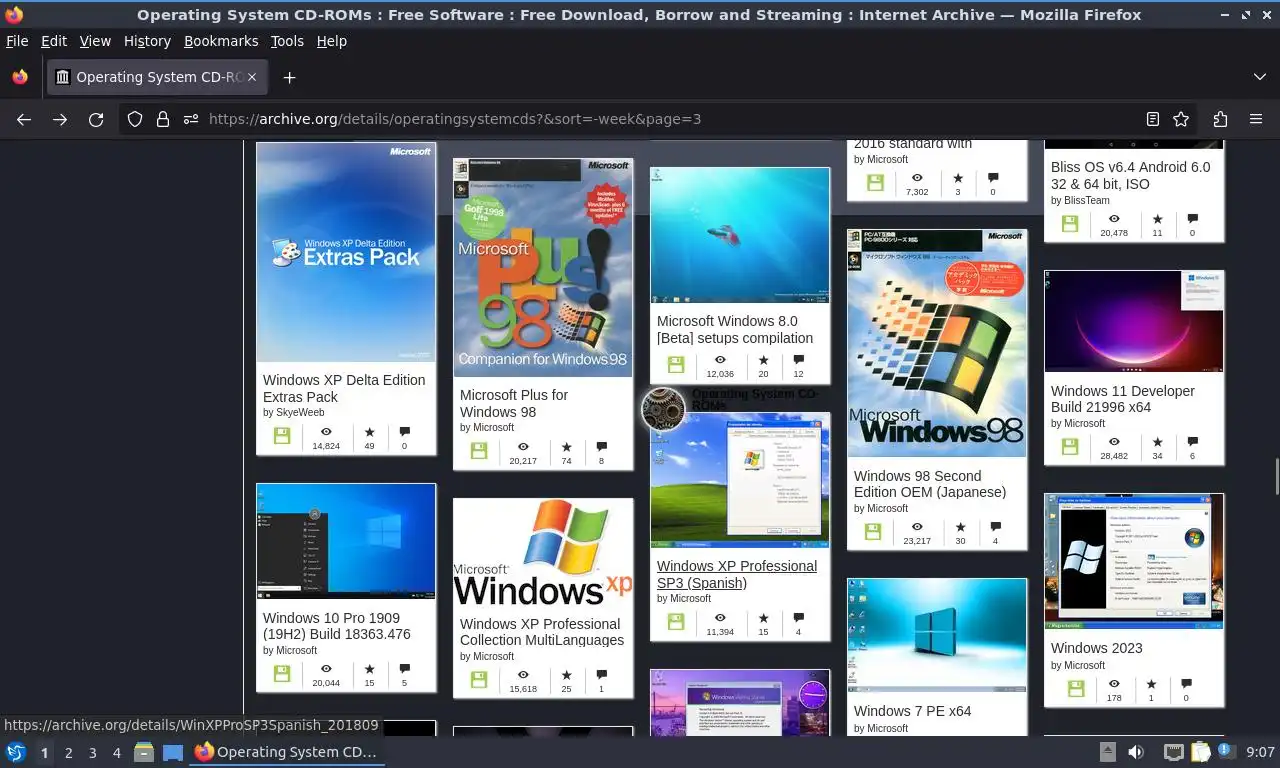Screen dimensions: 1280x768
Task: Switch to workspace 2 in taskbar
Action: [x=68, y=752]
